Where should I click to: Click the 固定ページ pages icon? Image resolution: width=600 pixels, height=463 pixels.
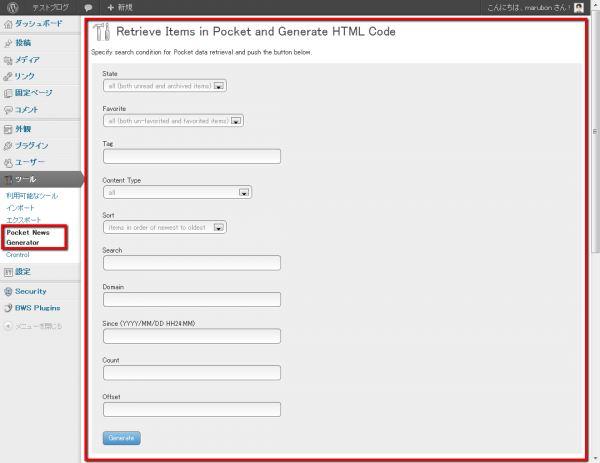coord(8,93)
